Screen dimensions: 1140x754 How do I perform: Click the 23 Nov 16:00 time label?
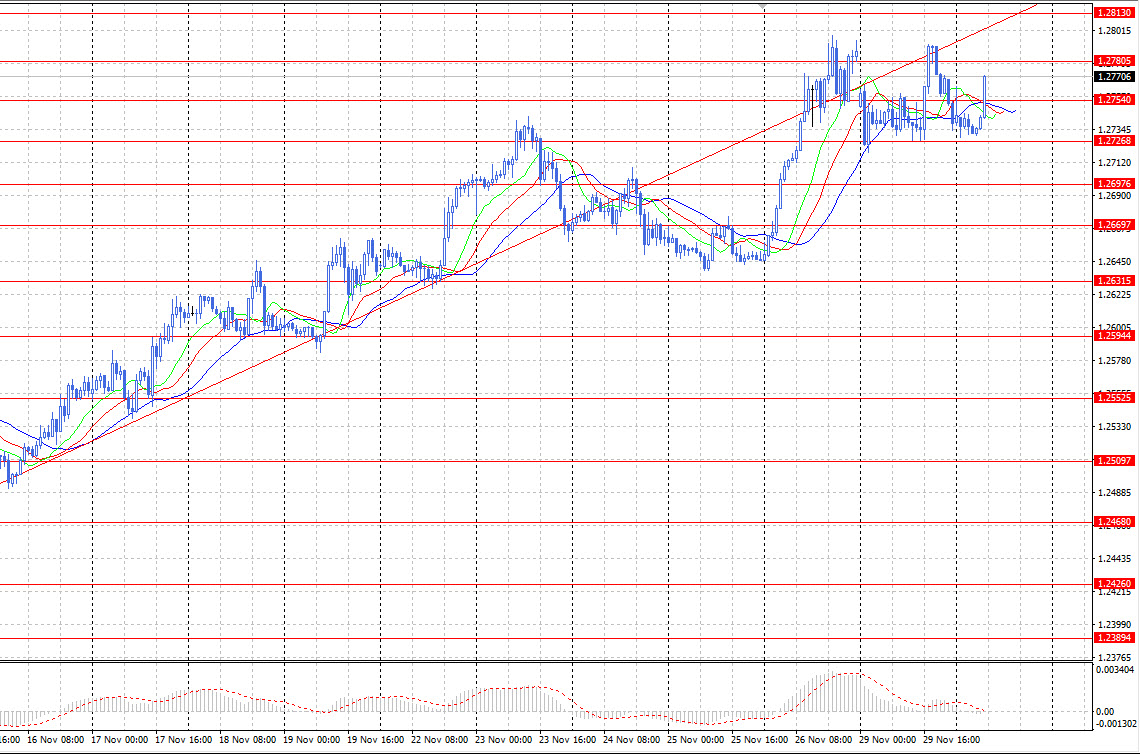tap(567, 740)
